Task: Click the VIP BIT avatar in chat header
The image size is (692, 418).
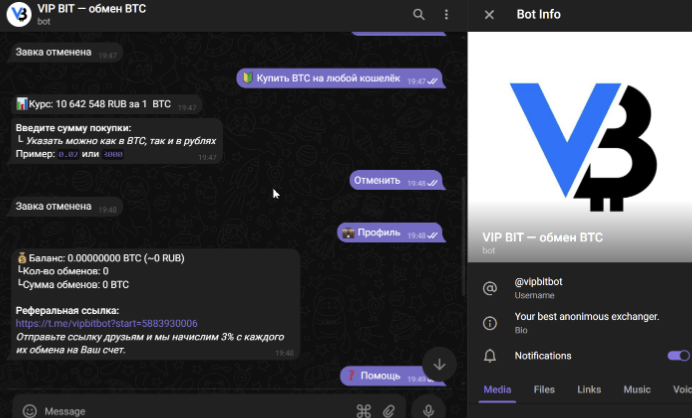Action: (16, 14)
